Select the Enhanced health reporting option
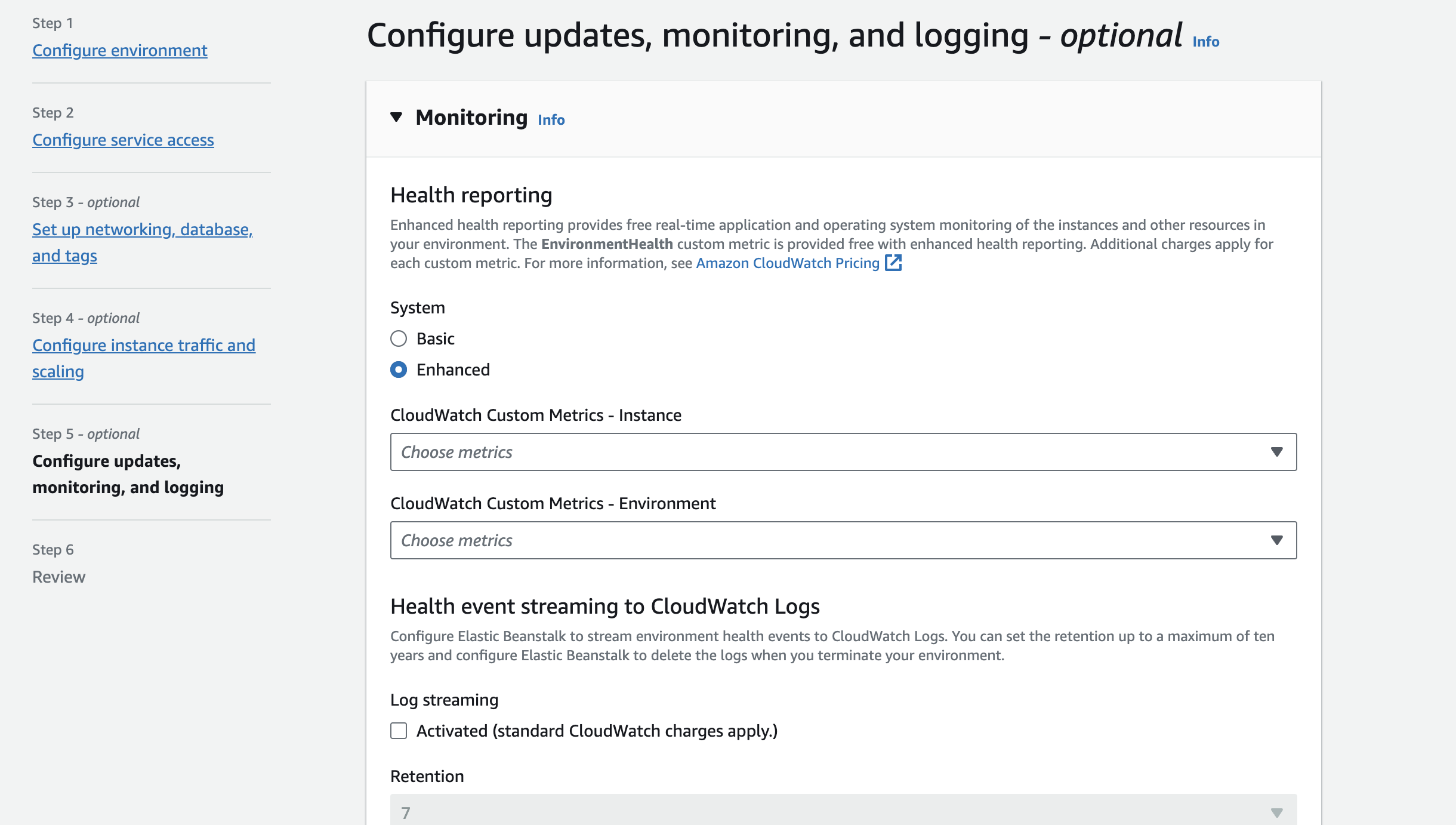The image size is (1456, 825). pyautogui.click(x=399, y=370)
